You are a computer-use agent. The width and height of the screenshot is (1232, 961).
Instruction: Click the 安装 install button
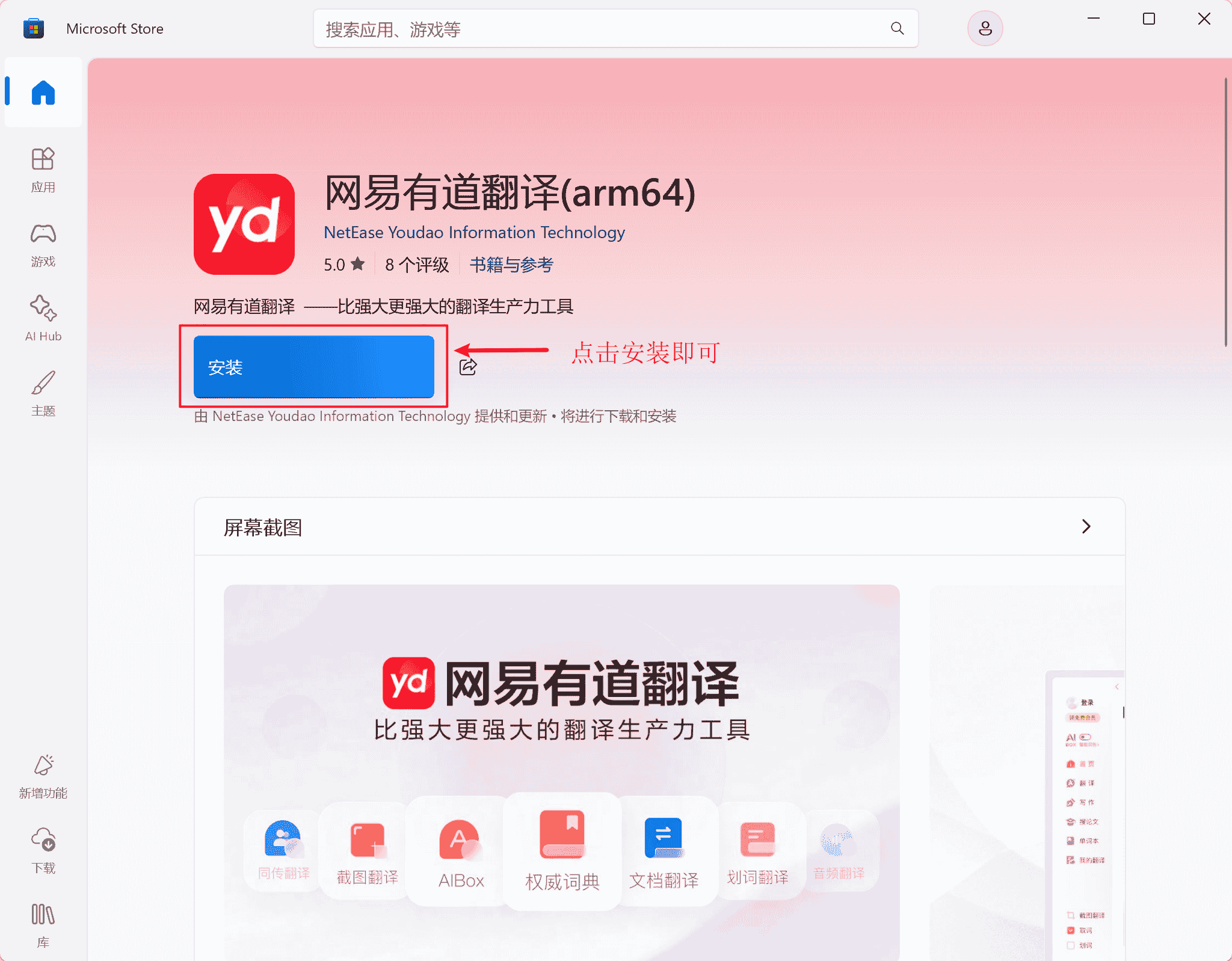(313, 367)
